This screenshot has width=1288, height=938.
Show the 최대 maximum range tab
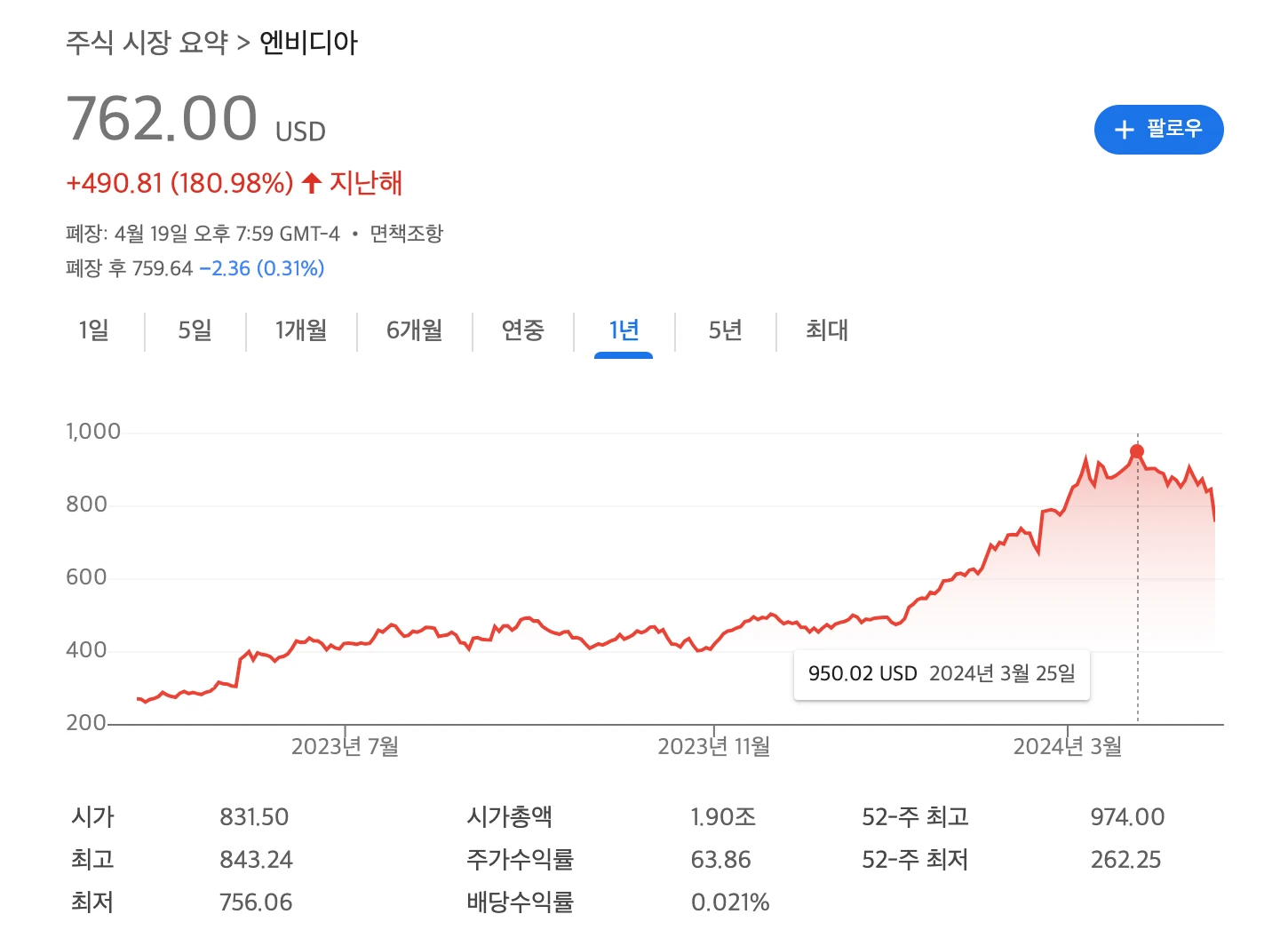(x=827, y=330)
